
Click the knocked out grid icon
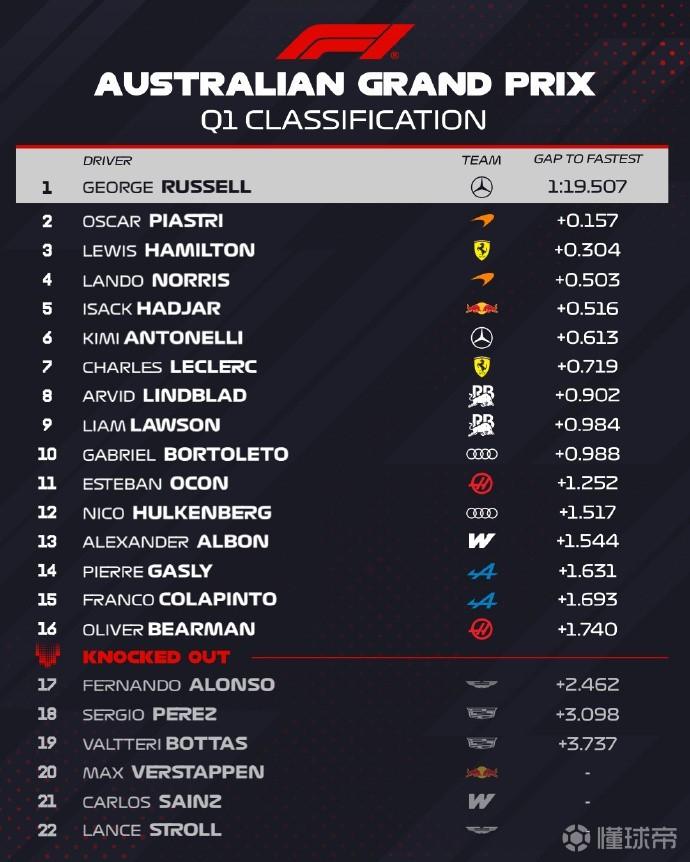pyautogui.click(x=47, y=657)
